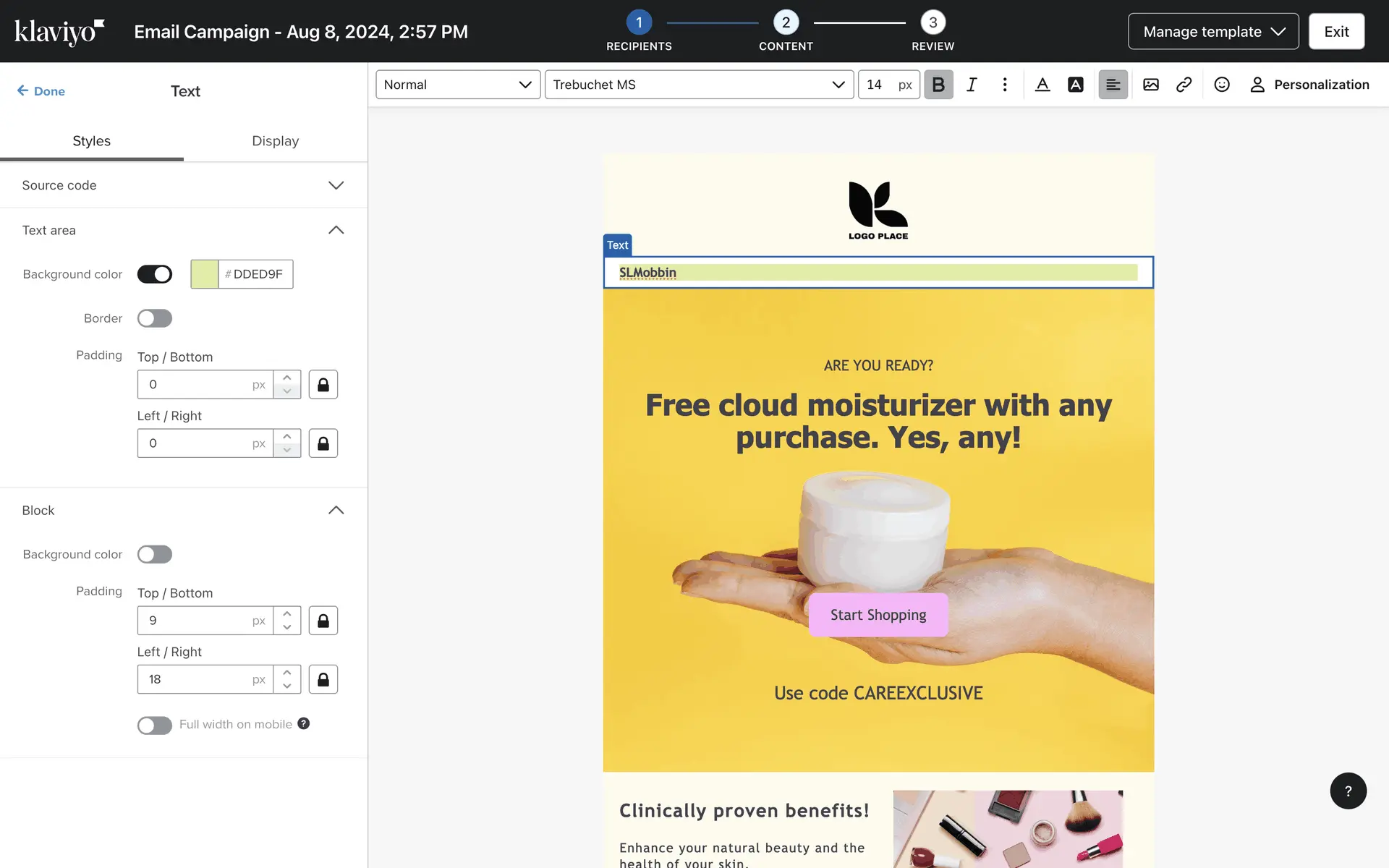The height and width of the screenshot is (868, 1389).
Task: Enable Full width on mobile
Action: 155,725
